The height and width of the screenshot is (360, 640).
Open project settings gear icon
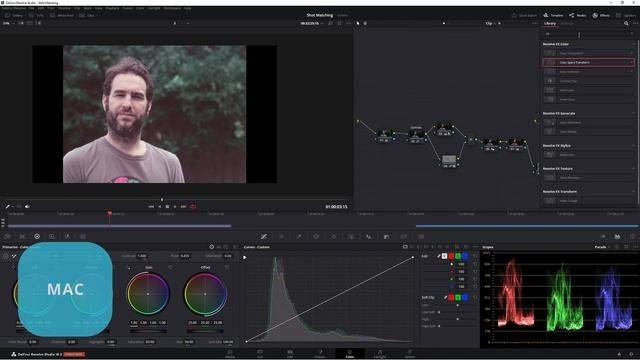tap(631, 354)
